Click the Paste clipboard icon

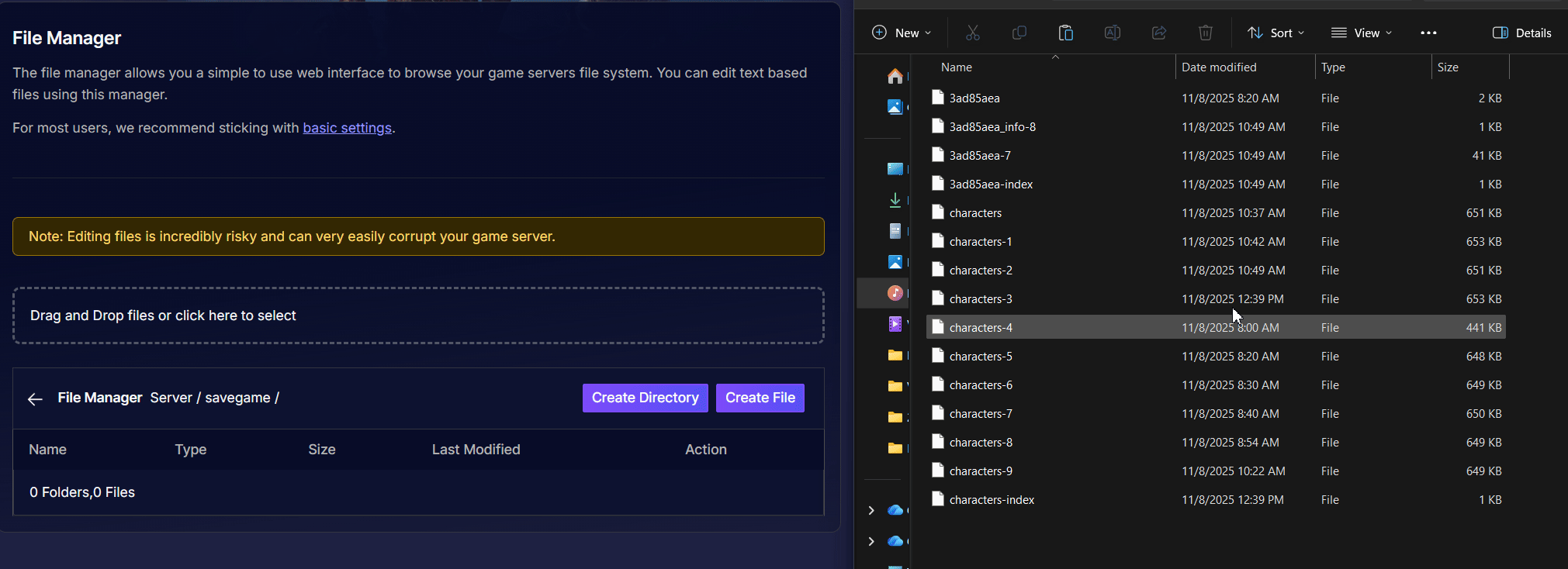pyautogui.click(x=1066, y=33)
